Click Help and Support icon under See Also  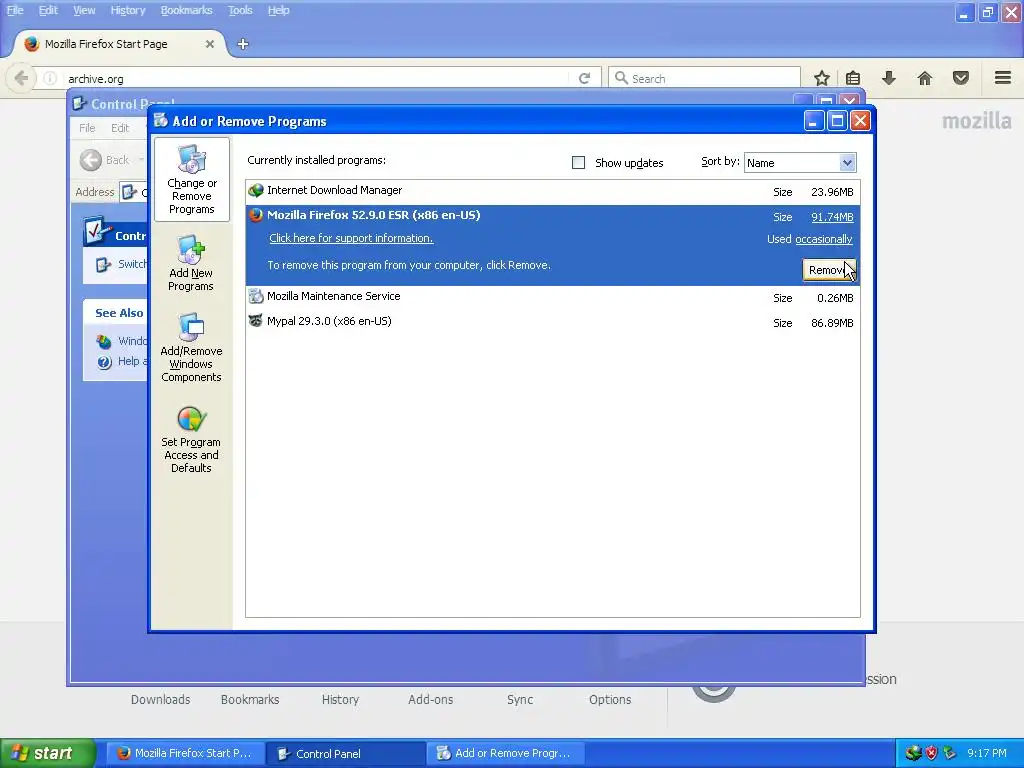click(104, 362)
